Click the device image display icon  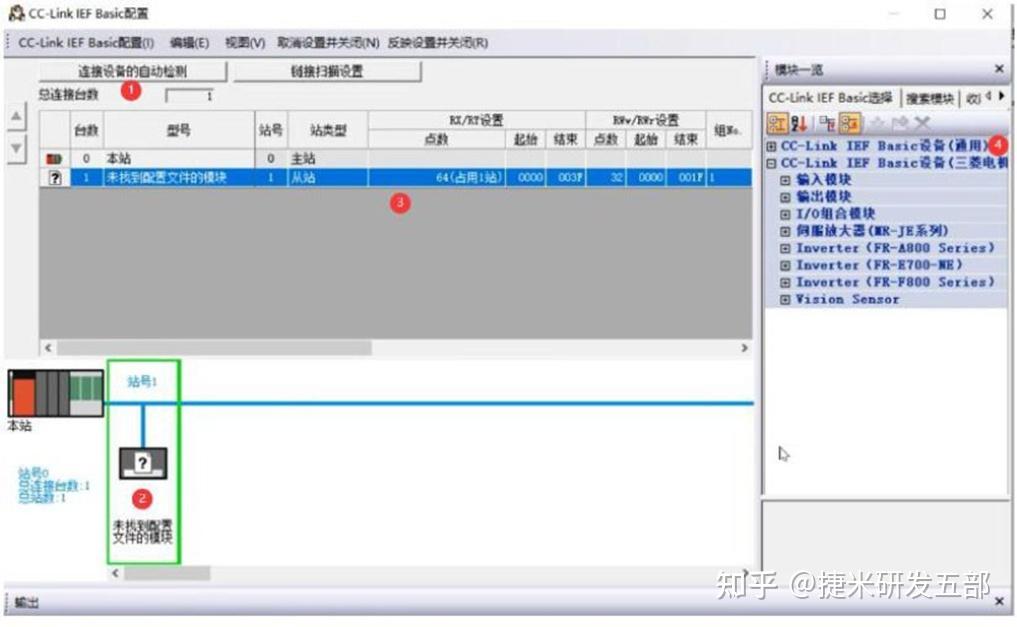(846, 122)
